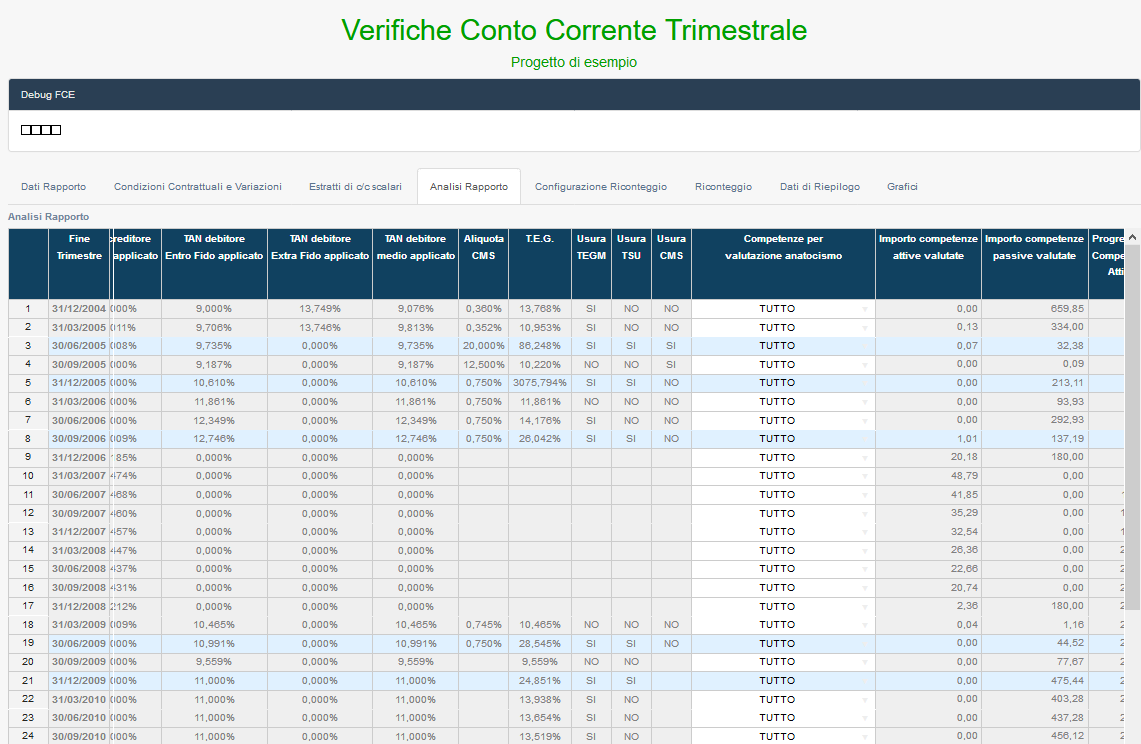Click Aliquota CMS value 0,745%
The image size is (1141, 744).
click(483, 625)
